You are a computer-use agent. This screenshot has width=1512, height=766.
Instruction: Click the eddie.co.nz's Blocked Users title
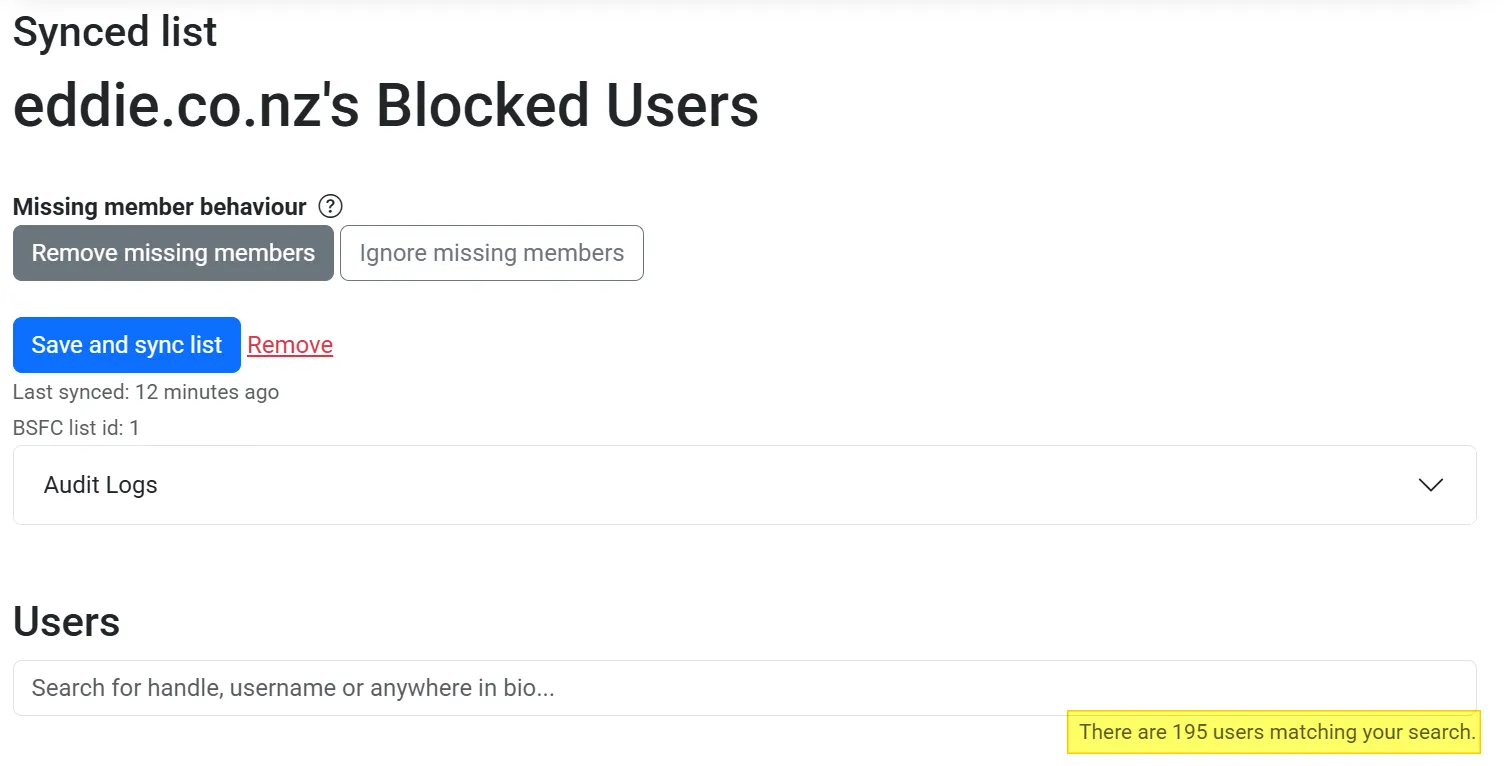point(386,106)
